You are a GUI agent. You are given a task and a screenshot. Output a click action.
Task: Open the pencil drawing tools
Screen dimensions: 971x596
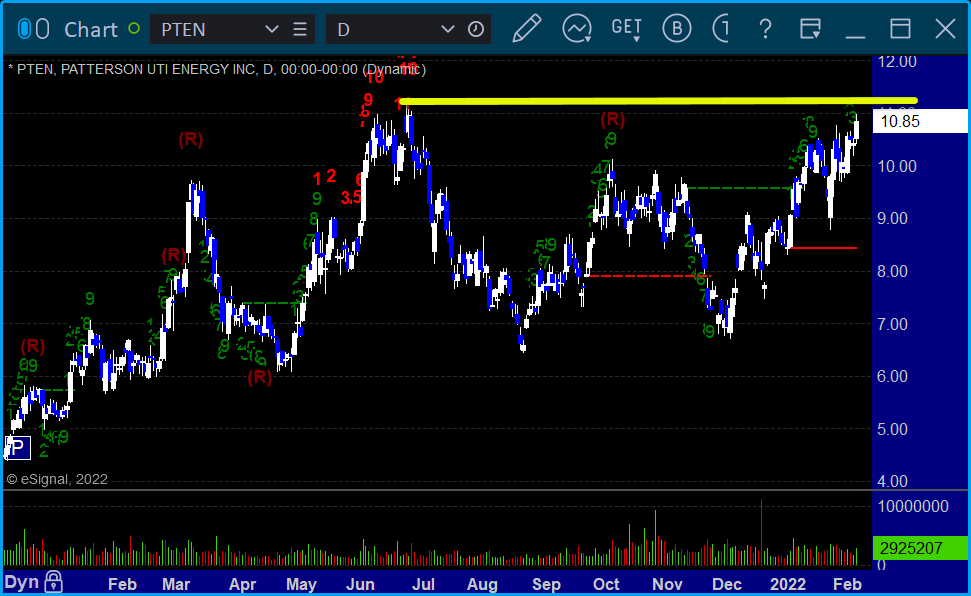[x=526, y=29]
